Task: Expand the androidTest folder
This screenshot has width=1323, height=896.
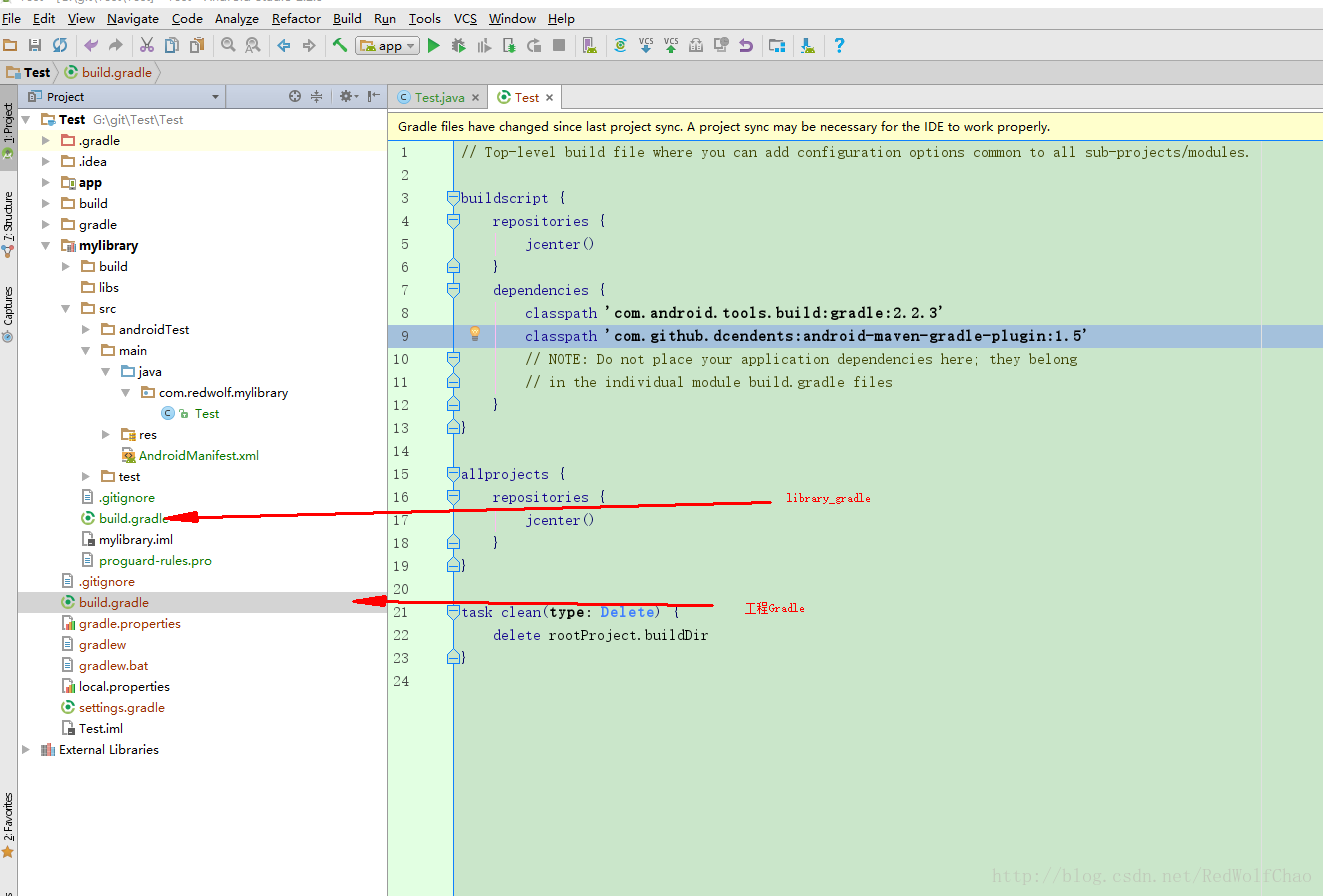Action: pos(85,329)
